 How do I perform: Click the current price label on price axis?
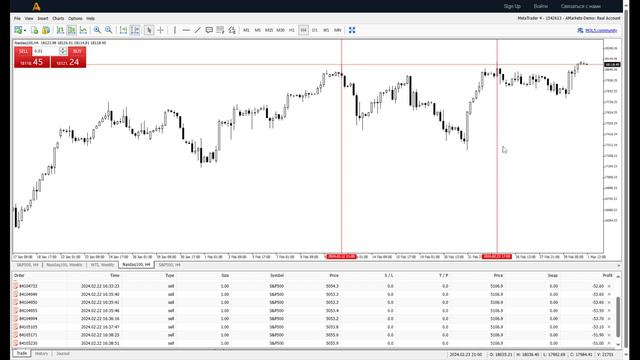(612, 64)
